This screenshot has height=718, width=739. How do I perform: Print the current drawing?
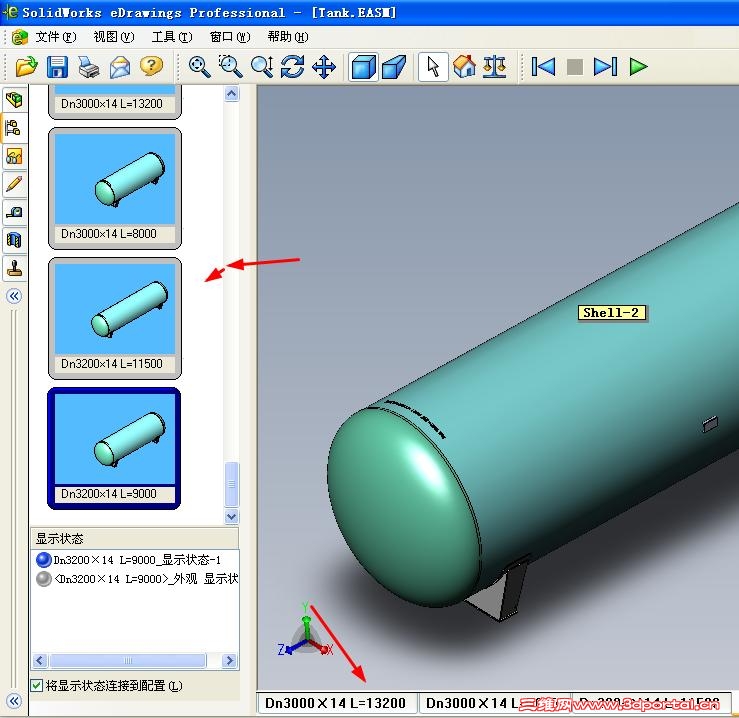[x=89, y=66]
